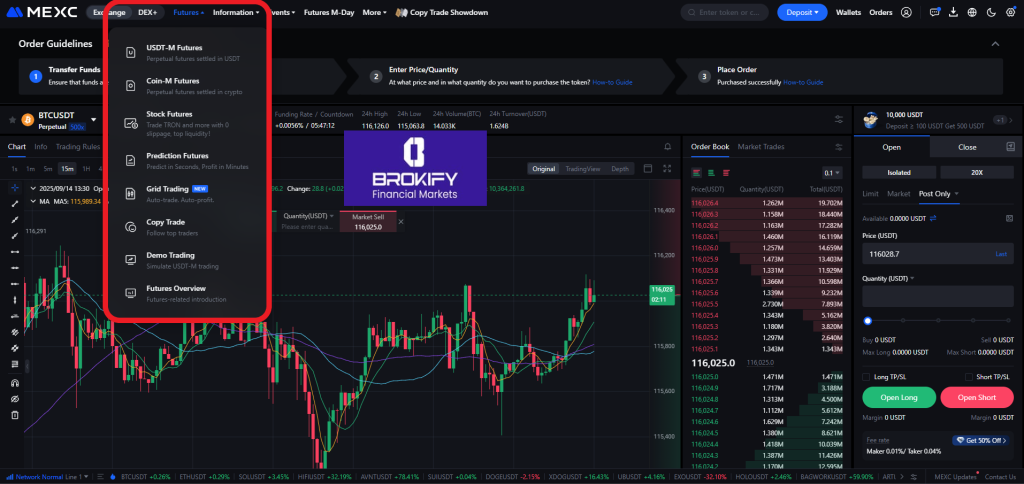Click the trash icon in chart toolbar
The width and height of the screenshot is (1024, 484).
click(x=14, y=414)
